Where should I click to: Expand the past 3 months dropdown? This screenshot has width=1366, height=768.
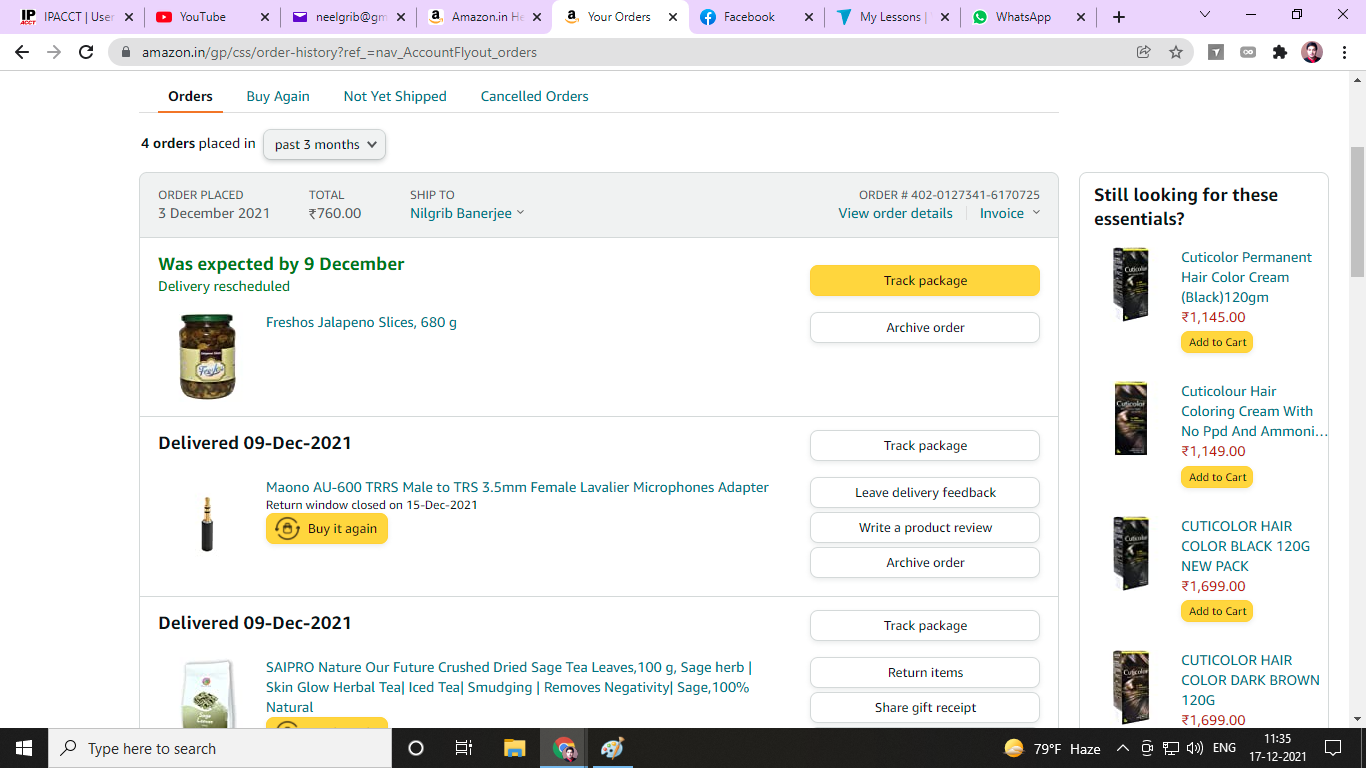[x=324, y=144]
